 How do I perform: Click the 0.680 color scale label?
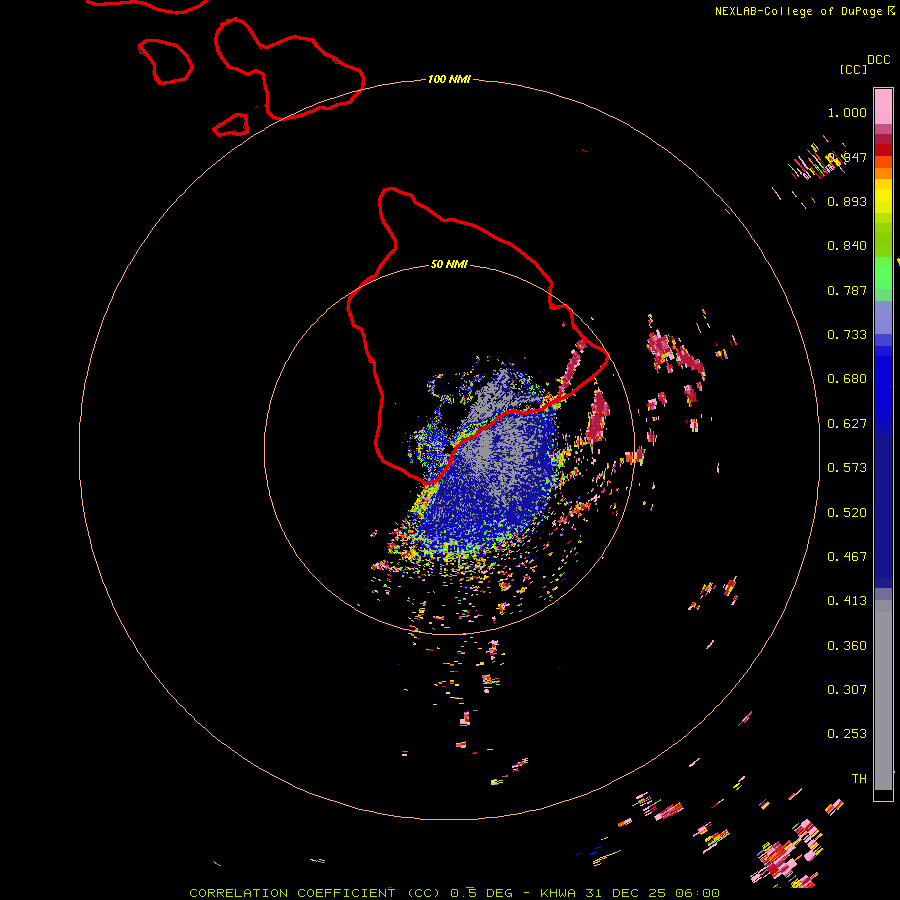coord(847,379)
